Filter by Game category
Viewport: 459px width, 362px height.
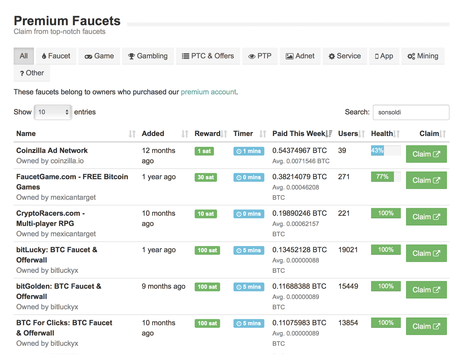(99, 56)
